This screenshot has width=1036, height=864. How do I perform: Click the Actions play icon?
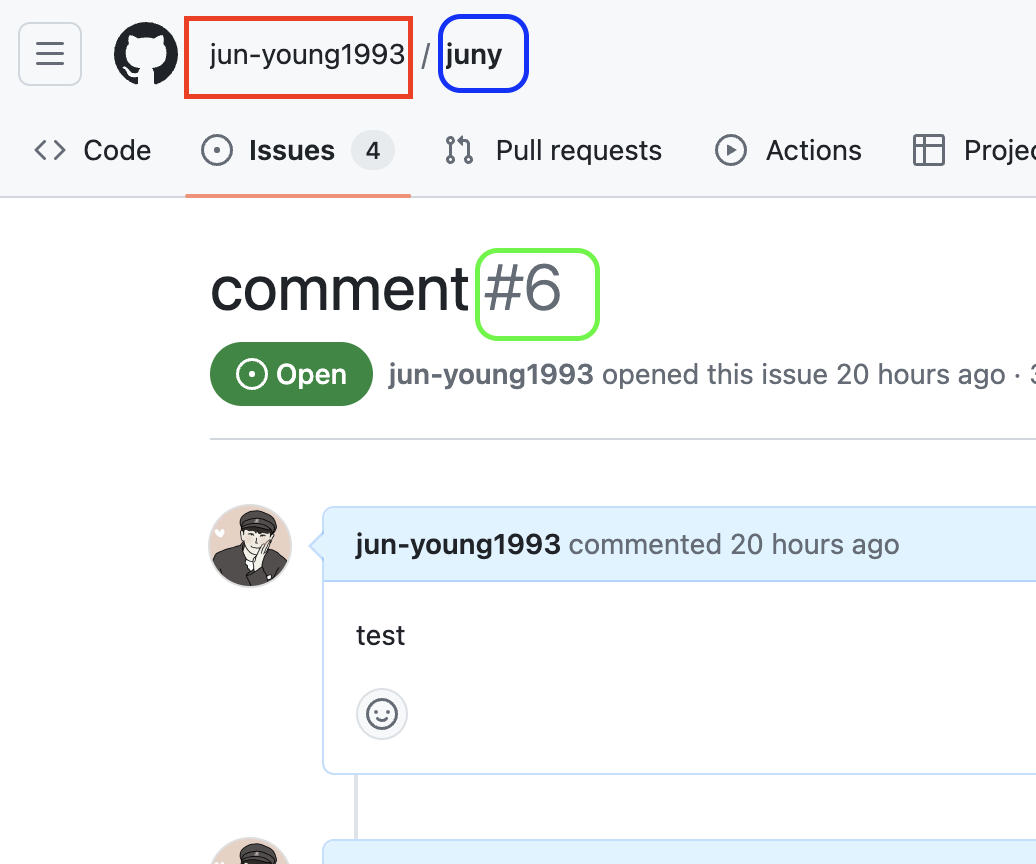pos(731,150)
